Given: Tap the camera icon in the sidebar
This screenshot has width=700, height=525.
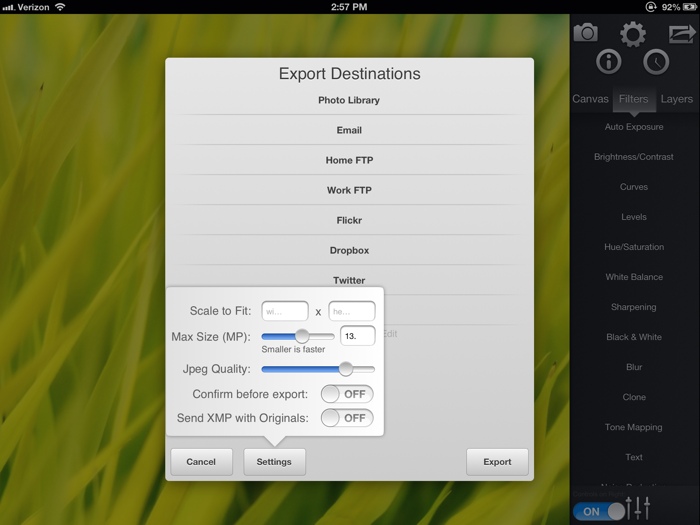Looking at the screenshot, I should [x=586, y=32].
